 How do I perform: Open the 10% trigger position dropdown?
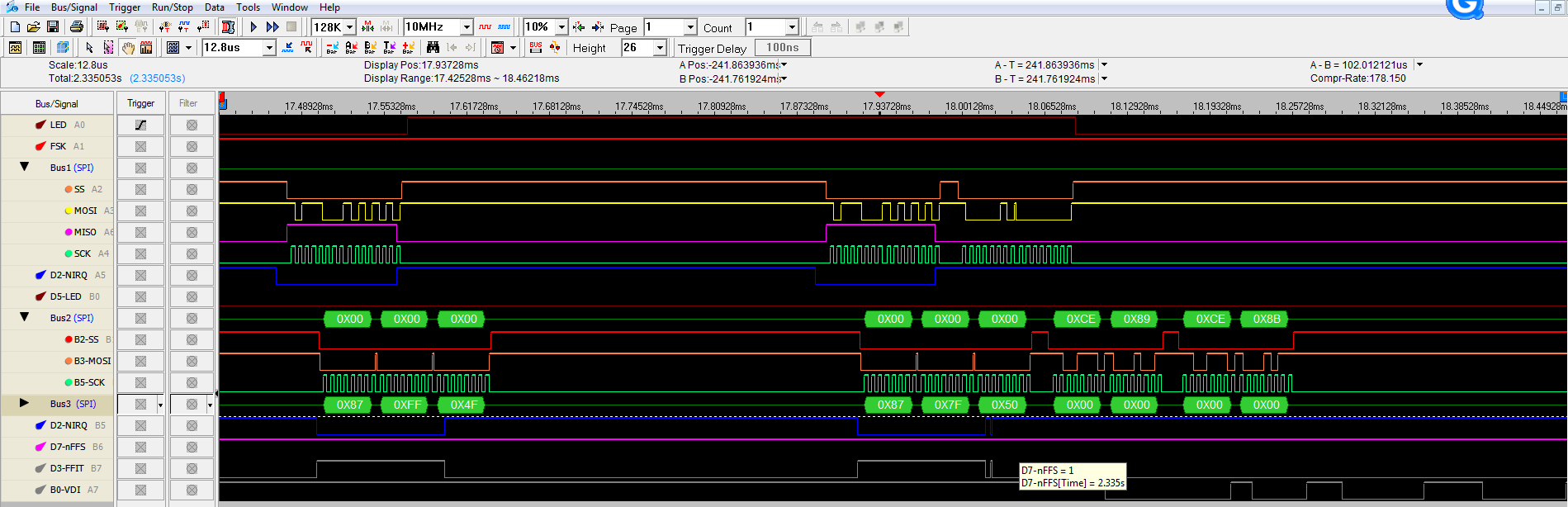(561, 27)
